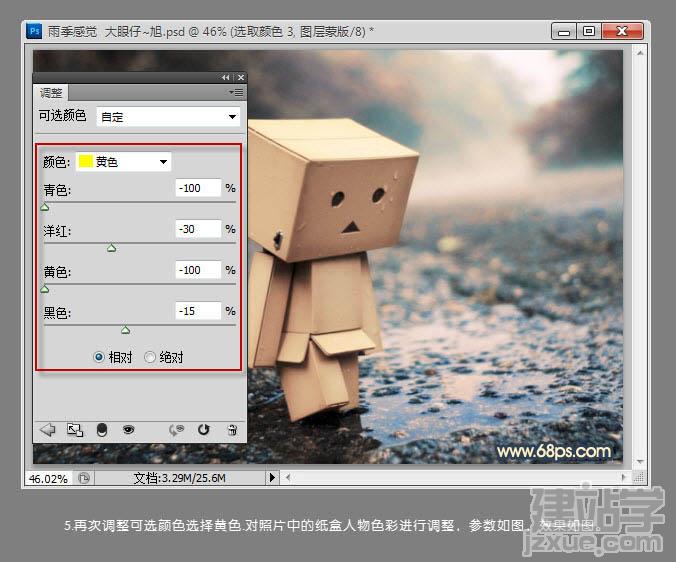Close the Adjustments panel
The image size is (676, 562).
click(x=241, y=78)
